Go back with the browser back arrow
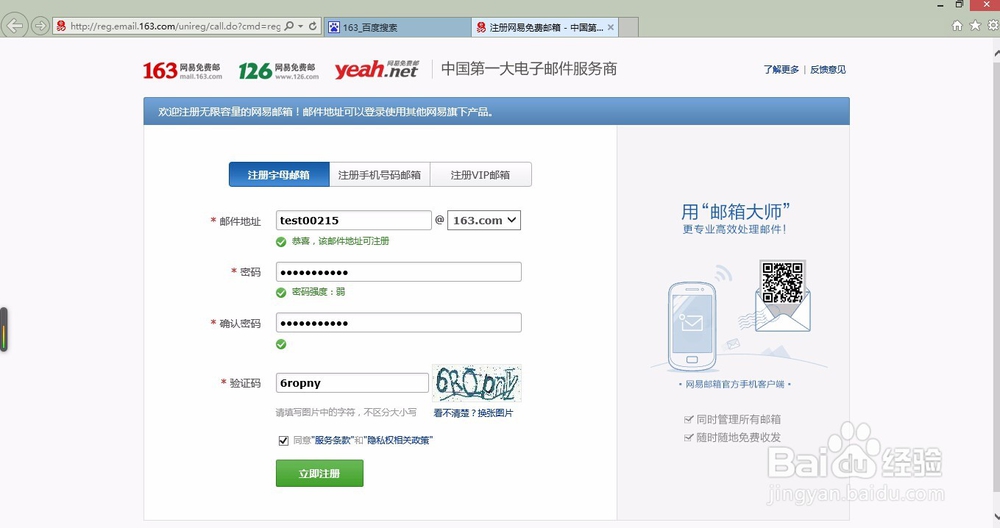 click(14, 26)
